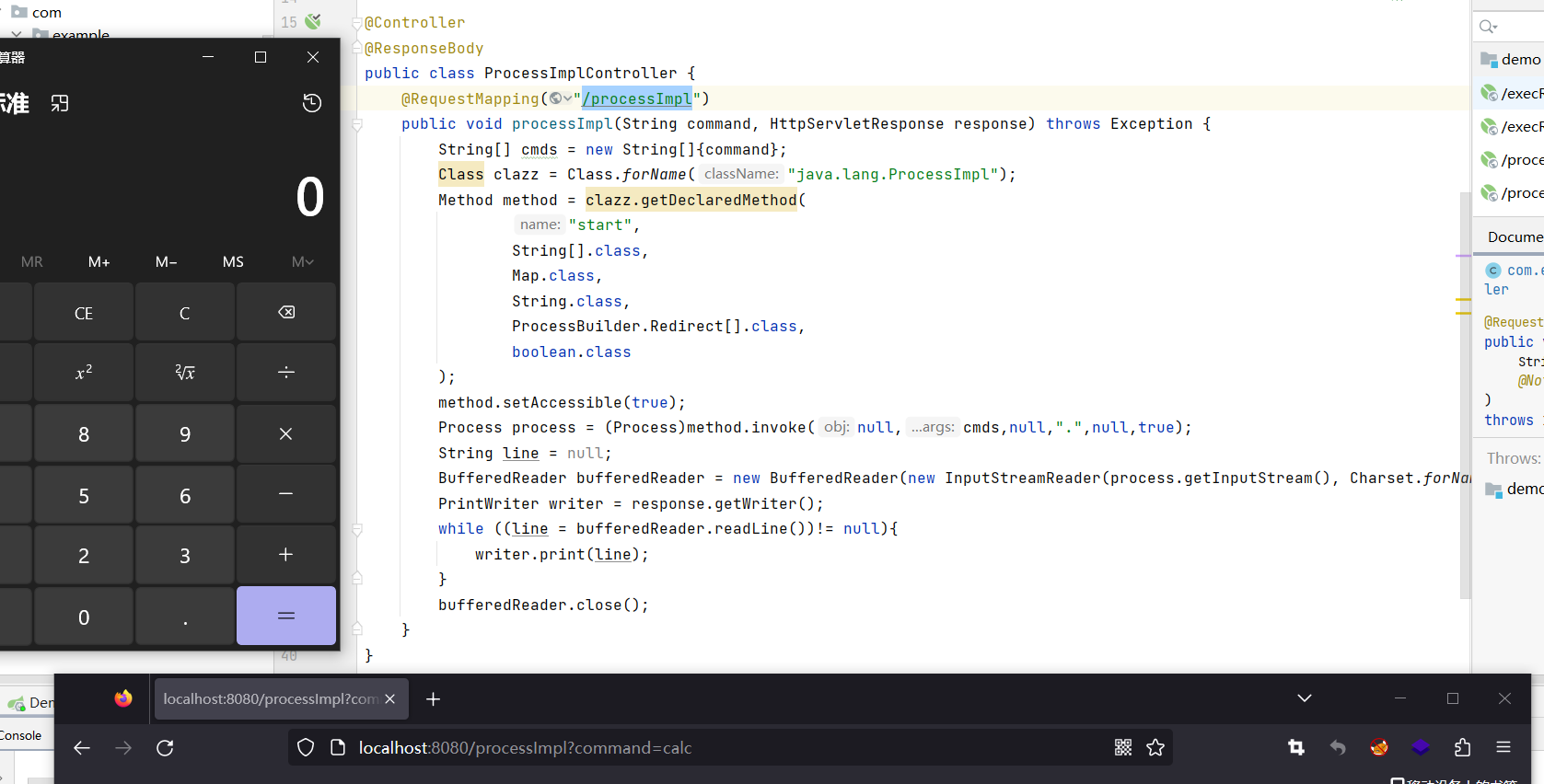Bookmark this page with the star icon
1544x784 pixels.
[1155, 748]
